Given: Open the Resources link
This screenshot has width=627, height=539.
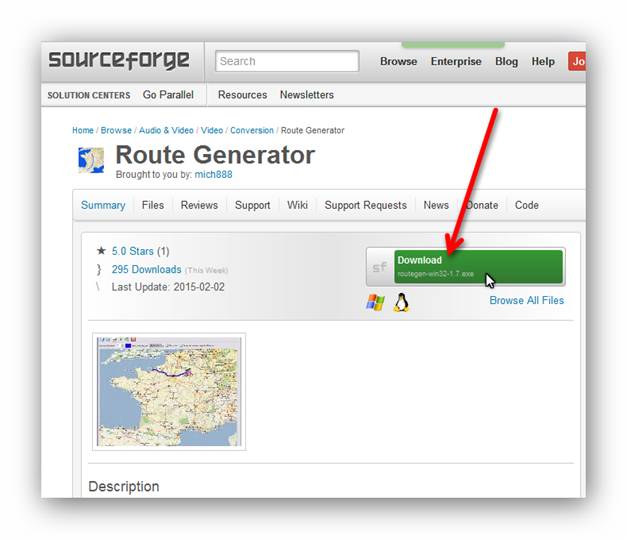Looking at the screenshot, I should click(242, 95).
